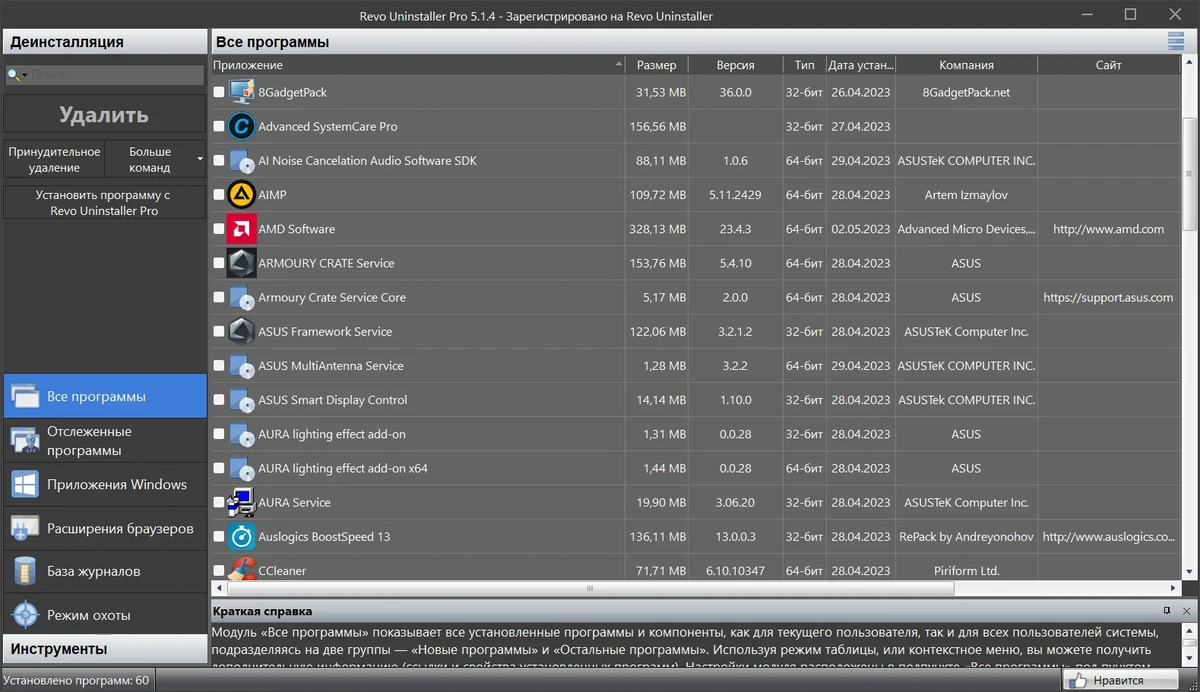This screenshot has width=1200, height=692.
Task: Tick the ASUS Framework Service checkbox
Action: [219, 332]
